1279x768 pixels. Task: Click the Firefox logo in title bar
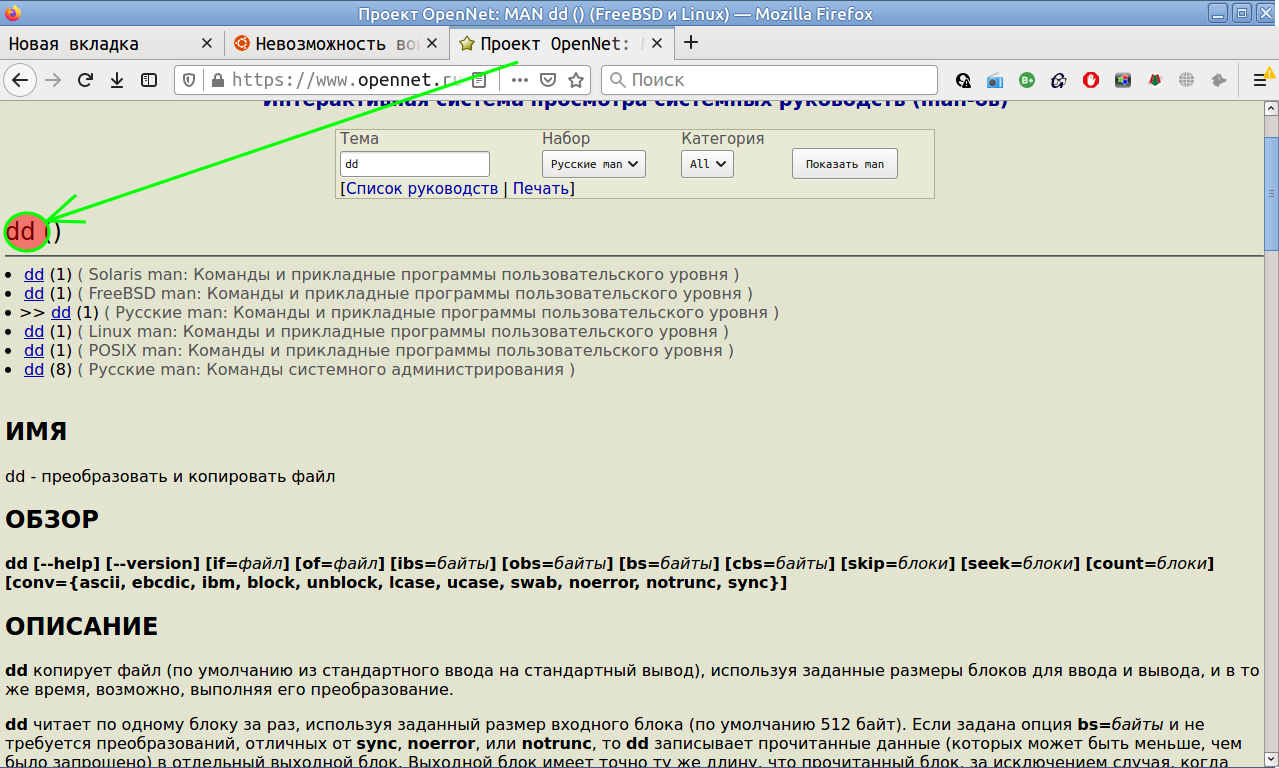tap(12, 14)
